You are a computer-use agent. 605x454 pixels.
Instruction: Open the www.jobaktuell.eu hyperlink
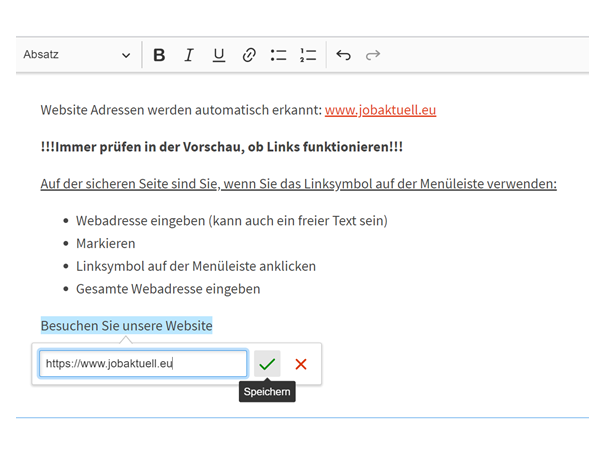point(380,110)
